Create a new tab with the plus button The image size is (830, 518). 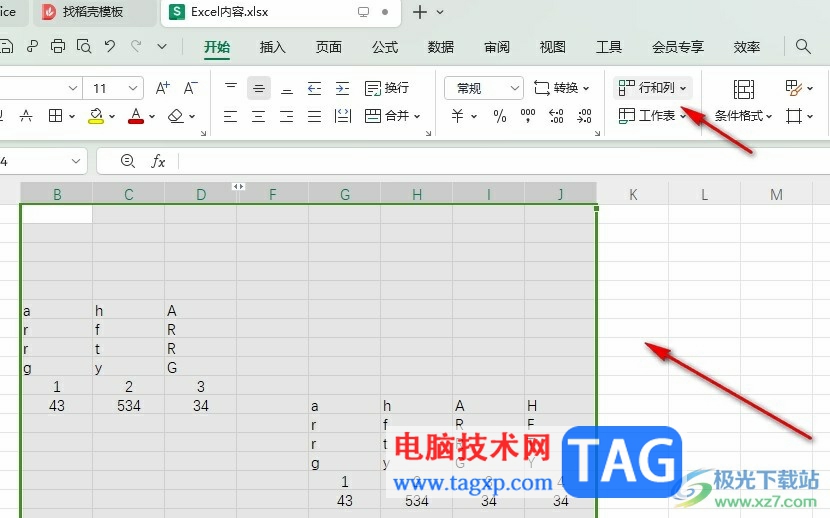click(x=420, y=12)
